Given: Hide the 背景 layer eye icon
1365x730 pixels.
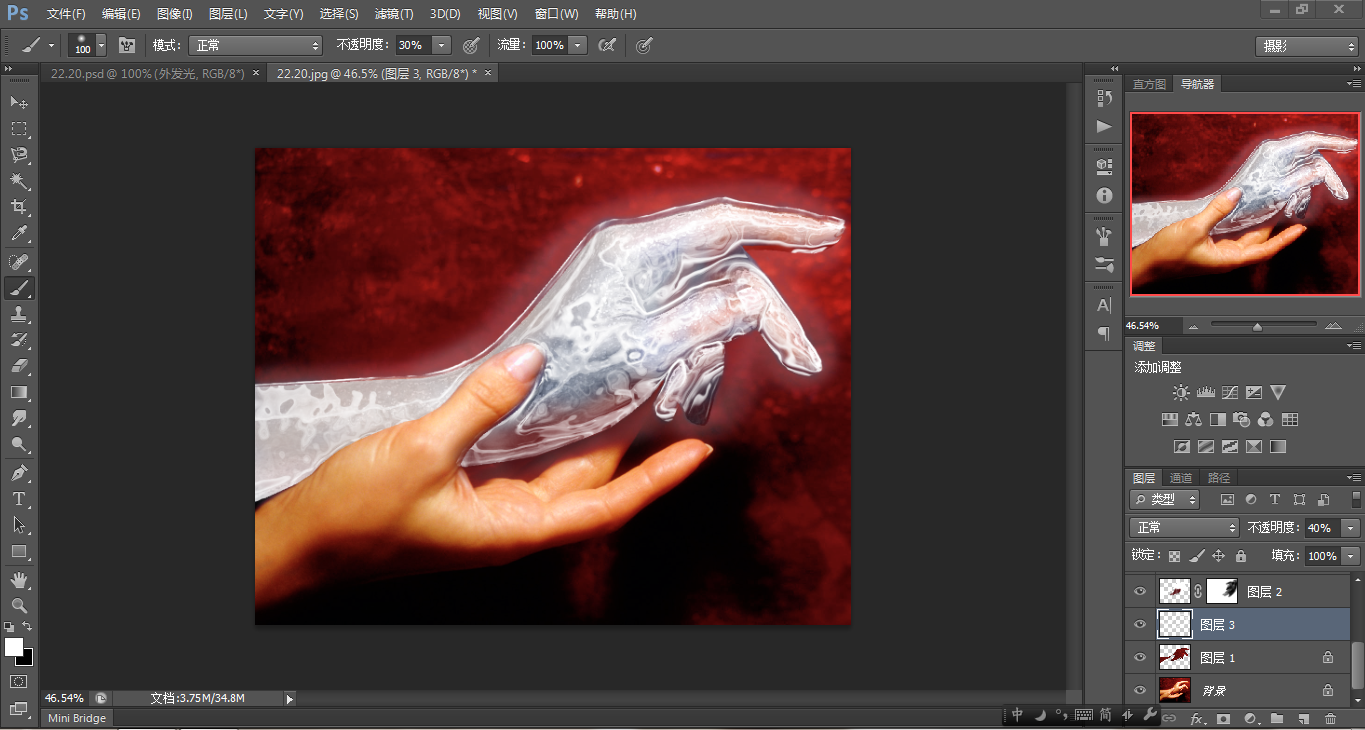Looking at the screenshot, I should pyautogui.click(x=1140, y=690).
